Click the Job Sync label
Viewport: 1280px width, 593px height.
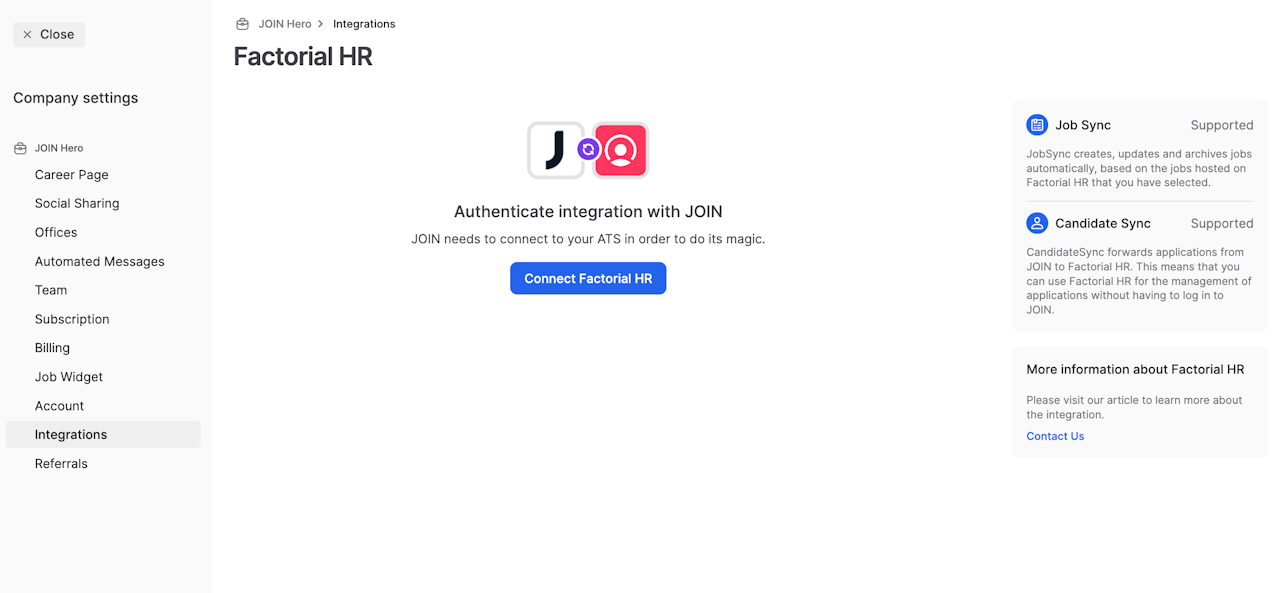click(x=1083, y=125)
